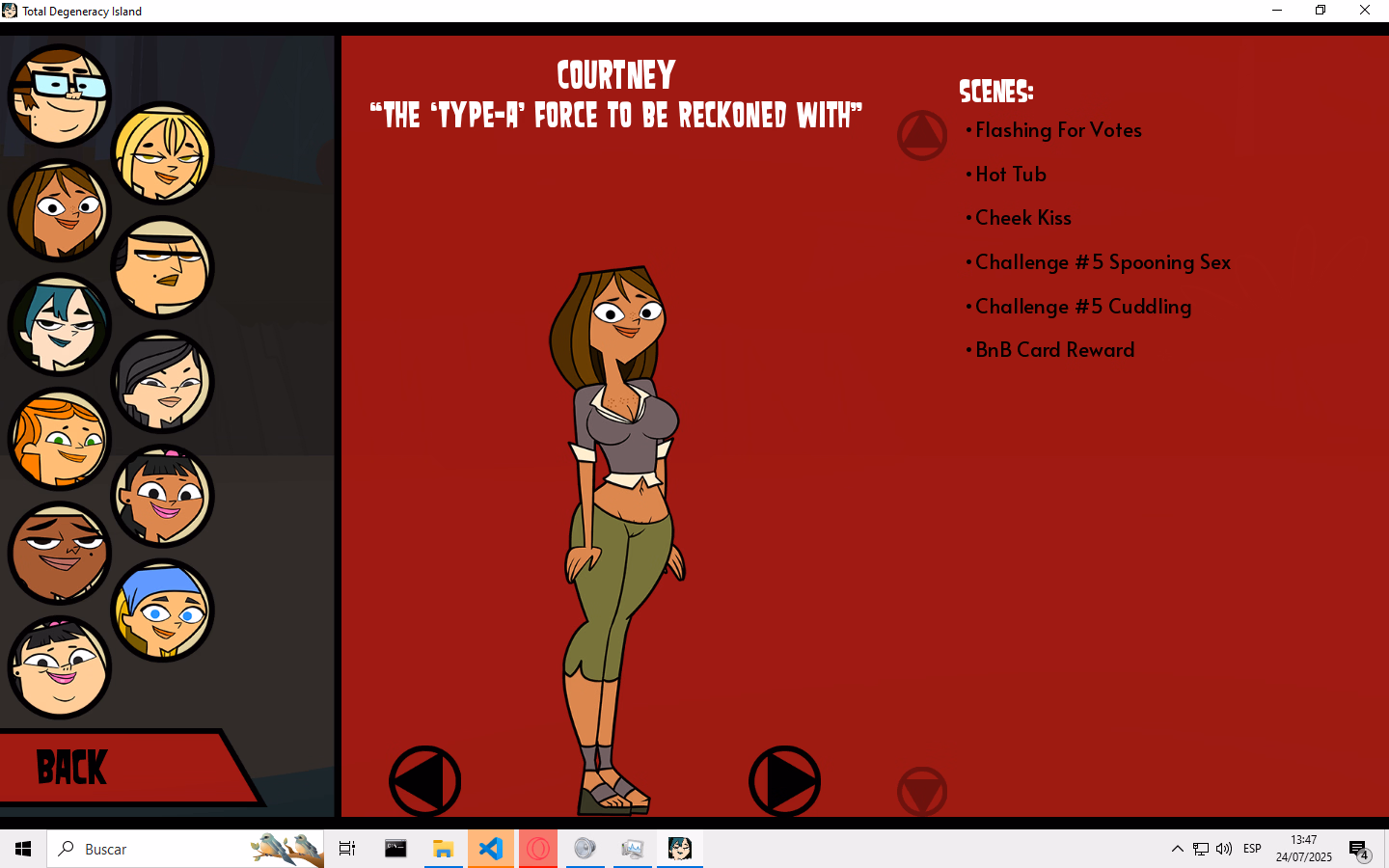The height and width of the screenshot is (868, 1389).
Task: Select the teal-haired goth girl portrait
Action: point(60,324)
